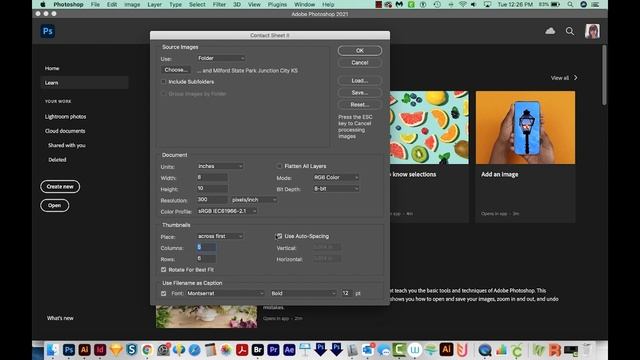Image resolution: width=640 pixels, height=360 pixels.
Task: Open the Mode dropdown showing RGB Color
Action: pos(336,178)
